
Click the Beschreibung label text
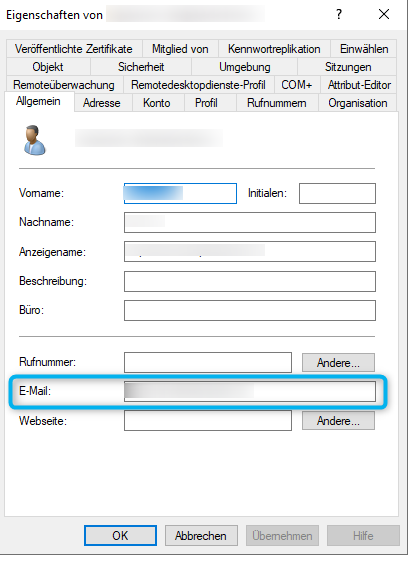[53, 281]
